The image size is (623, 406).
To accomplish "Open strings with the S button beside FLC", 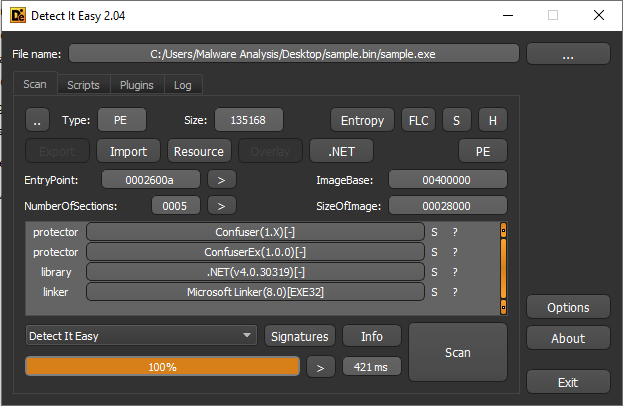I will 457,120.
